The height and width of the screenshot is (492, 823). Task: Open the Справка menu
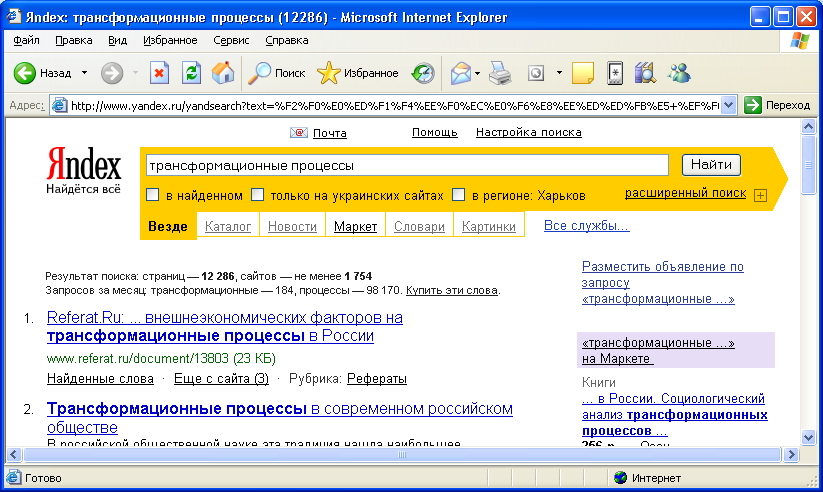287,40
